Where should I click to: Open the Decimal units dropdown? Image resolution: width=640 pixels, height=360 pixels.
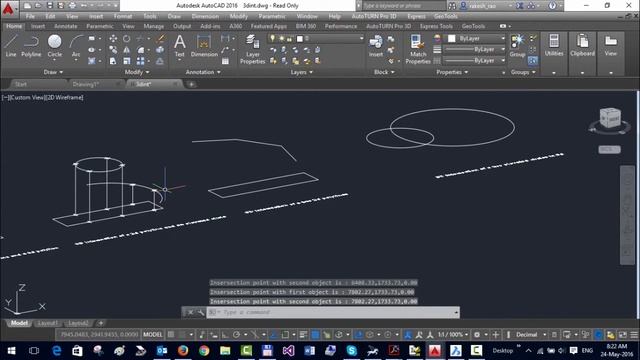coord(531,335)
